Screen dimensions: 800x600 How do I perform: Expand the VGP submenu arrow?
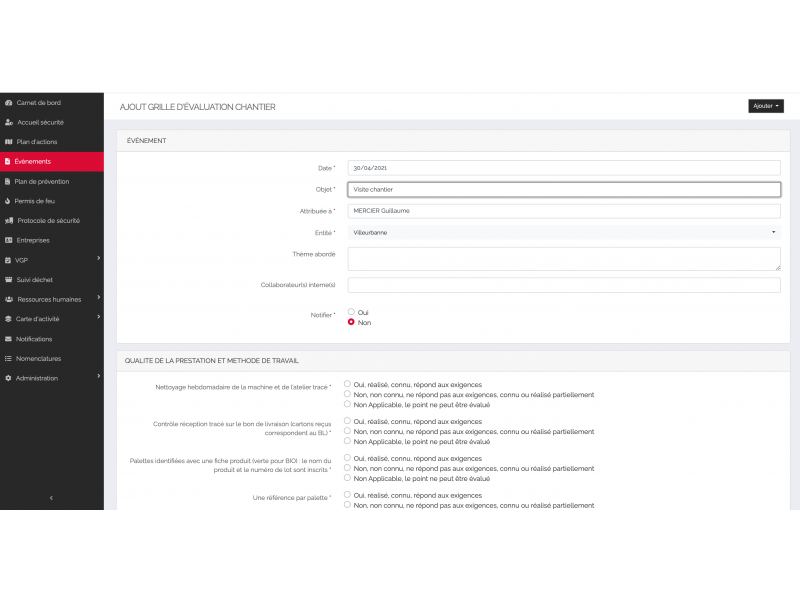98,259
